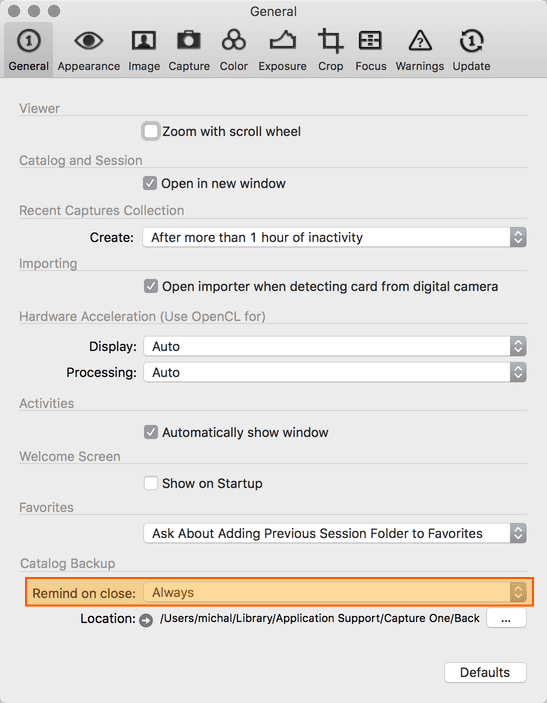
Task: Open the Capture camera icon tab
Action: click(189, 40)
